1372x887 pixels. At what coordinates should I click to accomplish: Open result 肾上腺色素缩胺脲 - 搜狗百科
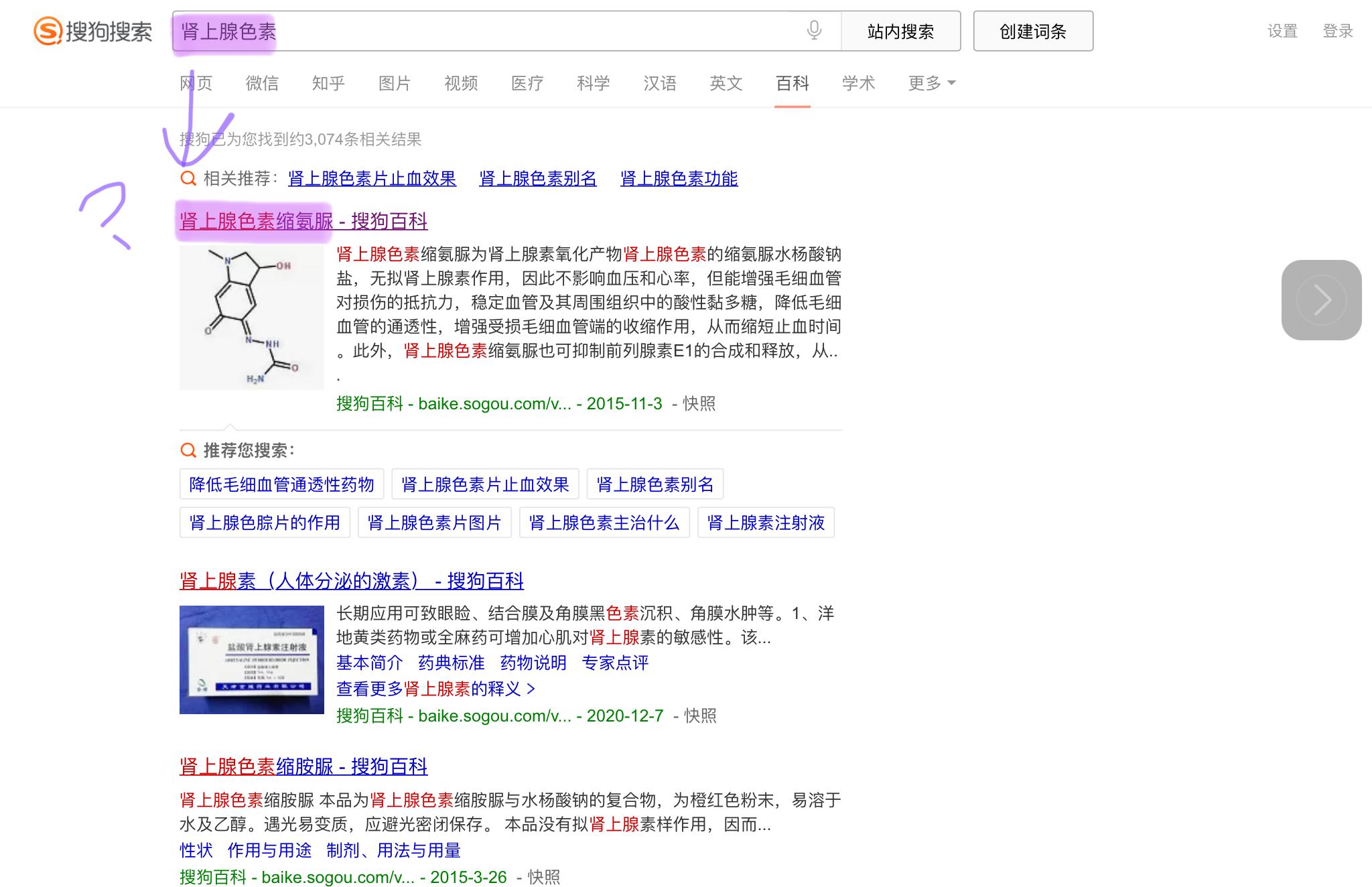303,766
